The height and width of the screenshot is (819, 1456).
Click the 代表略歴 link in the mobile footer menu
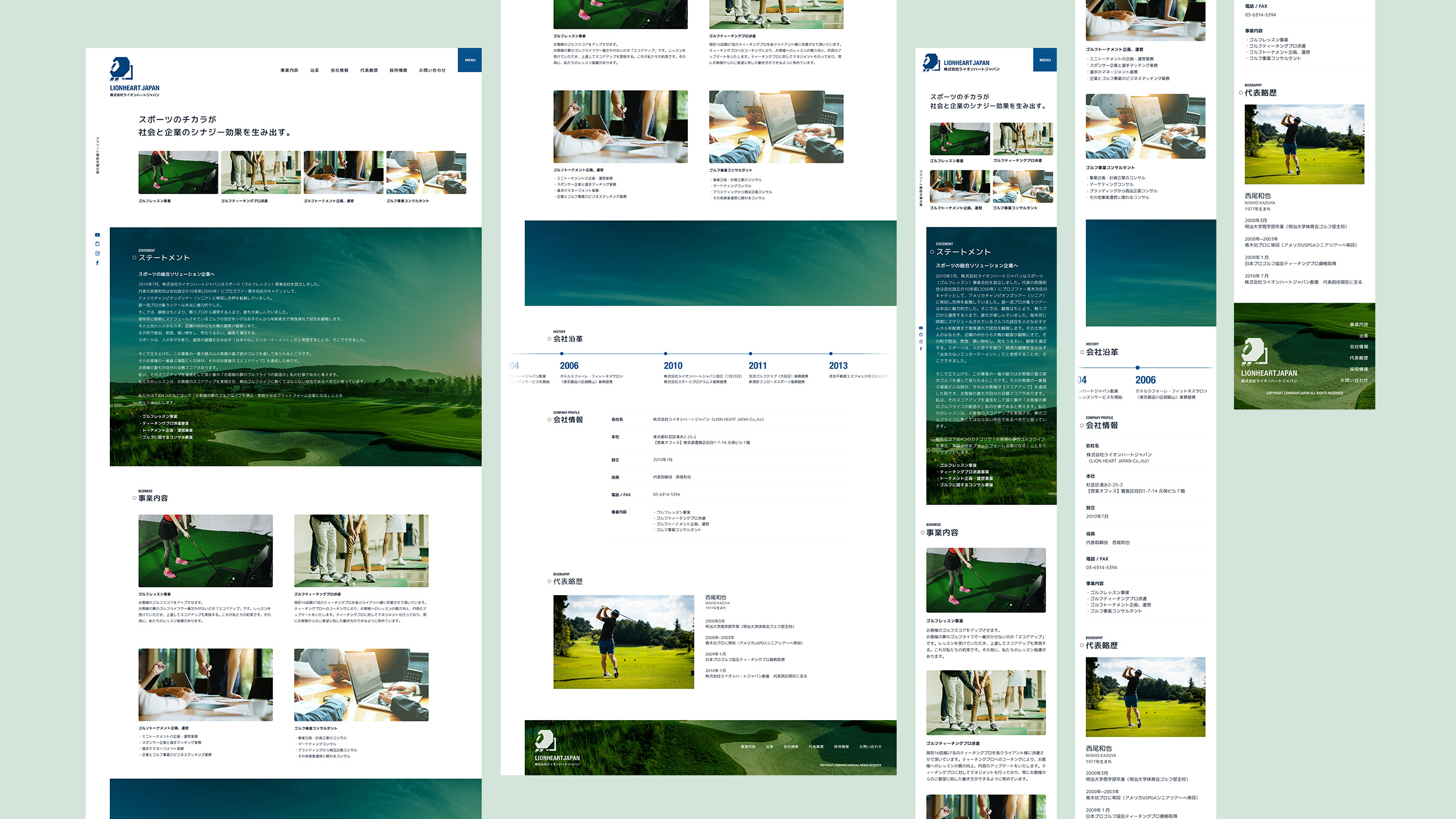pos(1358,358)
